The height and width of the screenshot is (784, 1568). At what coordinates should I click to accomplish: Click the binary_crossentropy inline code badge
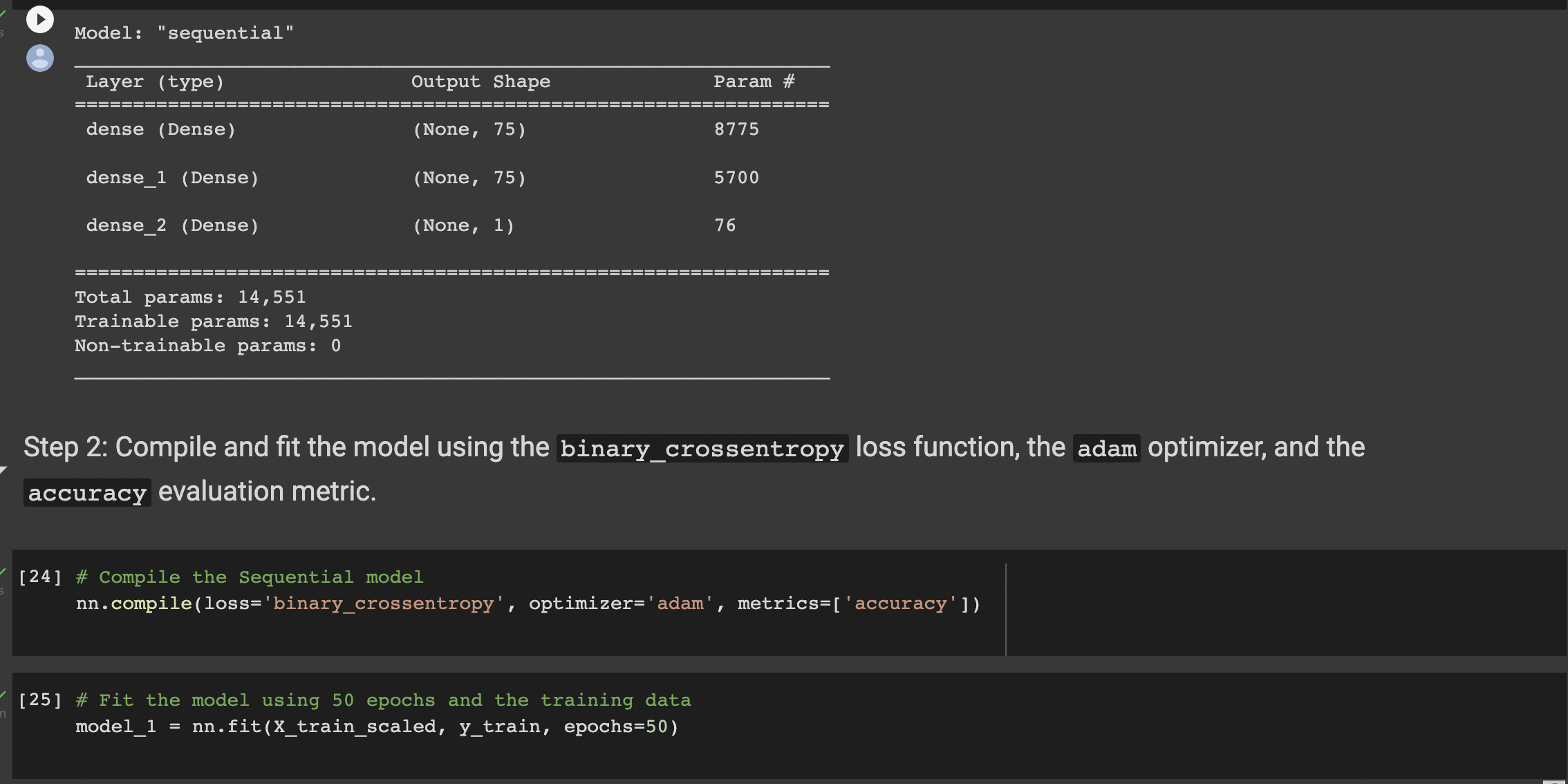(x=701, y=448)
